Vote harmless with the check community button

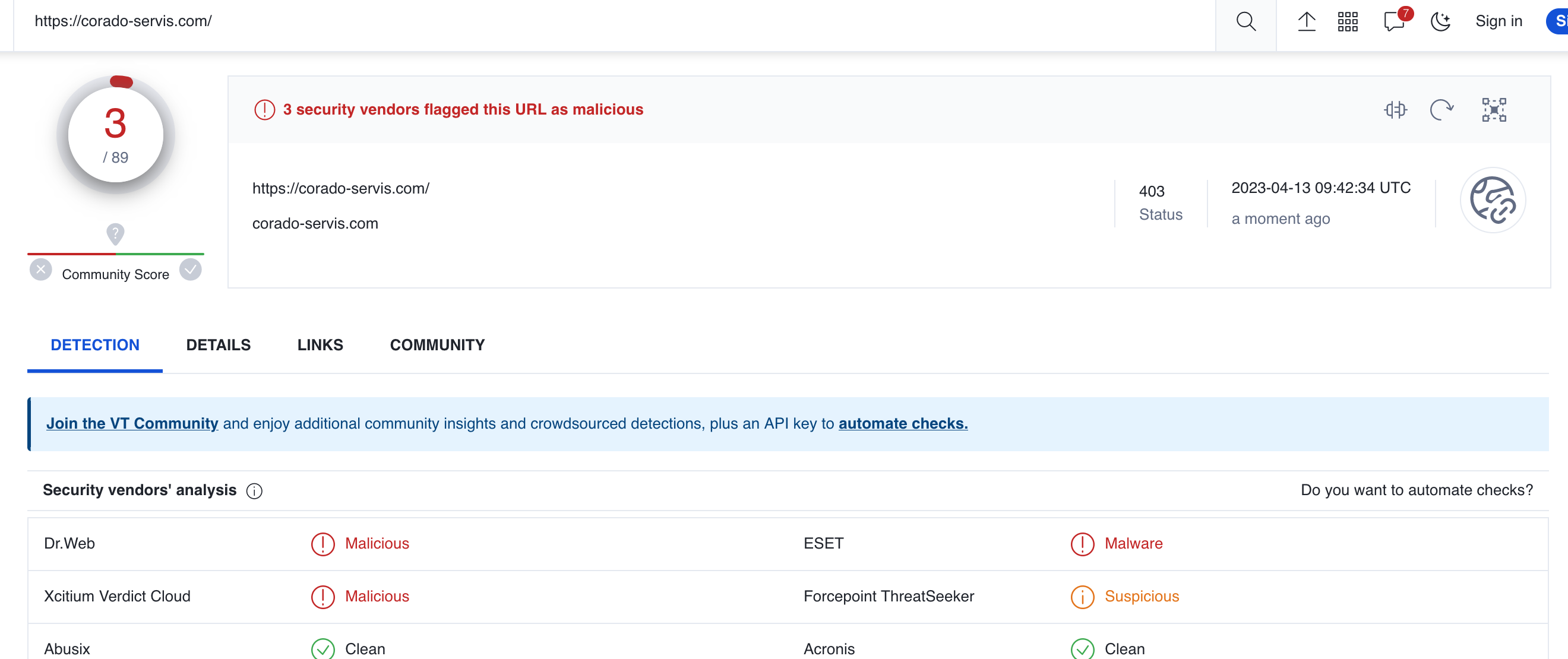pos(191,270)
